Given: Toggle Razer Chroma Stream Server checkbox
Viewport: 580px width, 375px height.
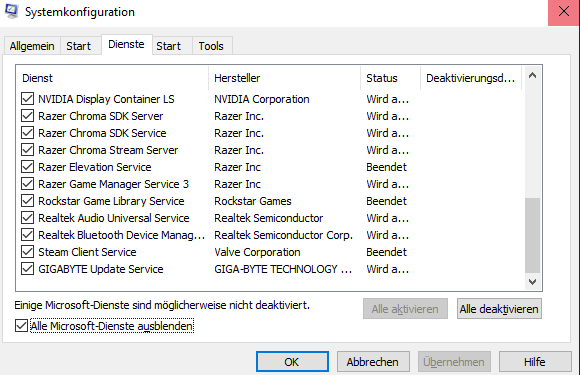Looking at the screenshot, I should [x=28, y=150].
